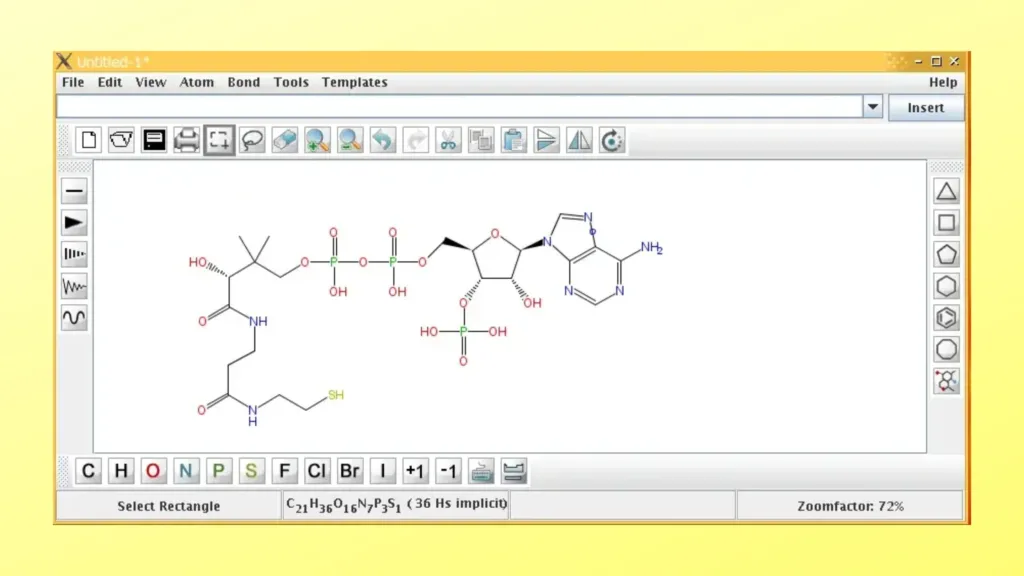This screenshot has width=1024, height=576.
Task: Select the cyclopentane pentagon ring tool
Action: (946, 254)
